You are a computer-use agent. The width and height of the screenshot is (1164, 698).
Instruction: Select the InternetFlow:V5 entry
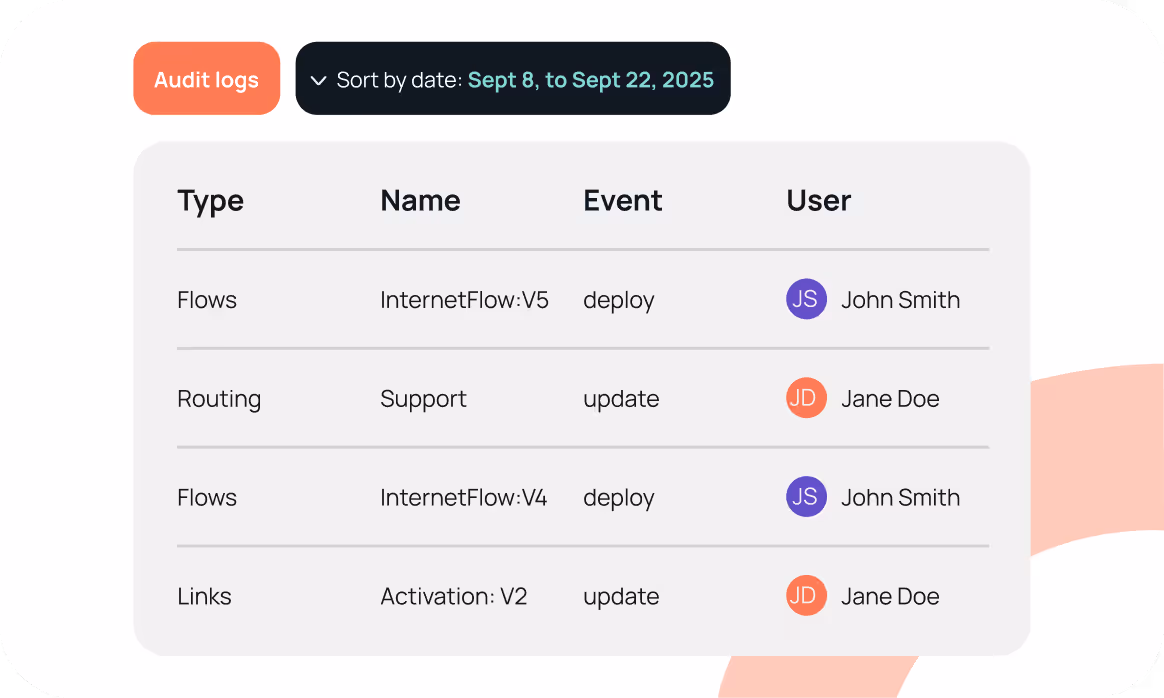point(464,299)
